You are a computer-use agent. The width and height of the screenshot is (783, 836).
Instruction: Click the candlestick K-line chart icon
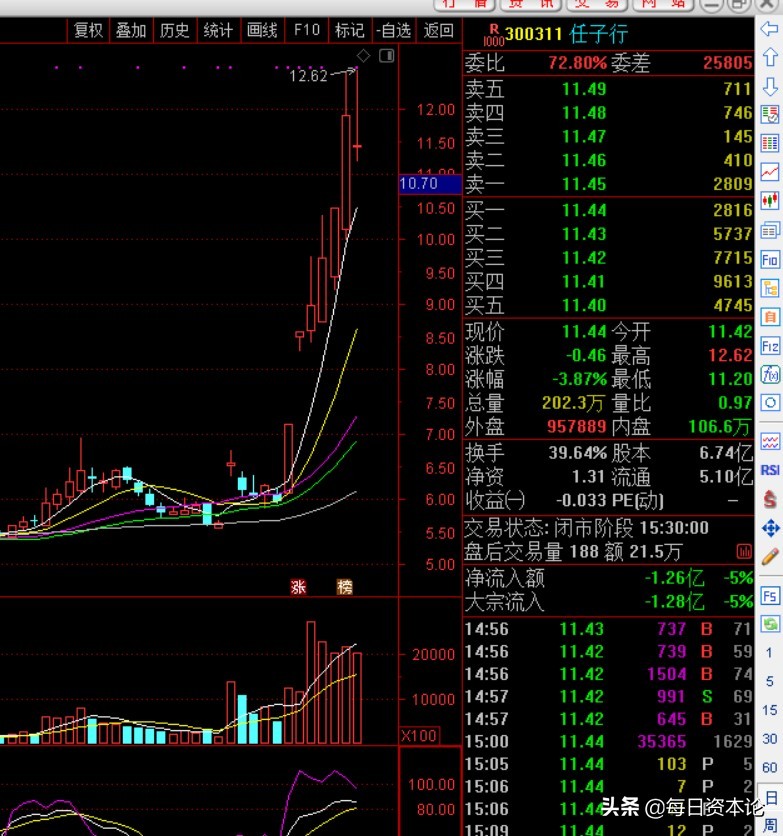770,201
